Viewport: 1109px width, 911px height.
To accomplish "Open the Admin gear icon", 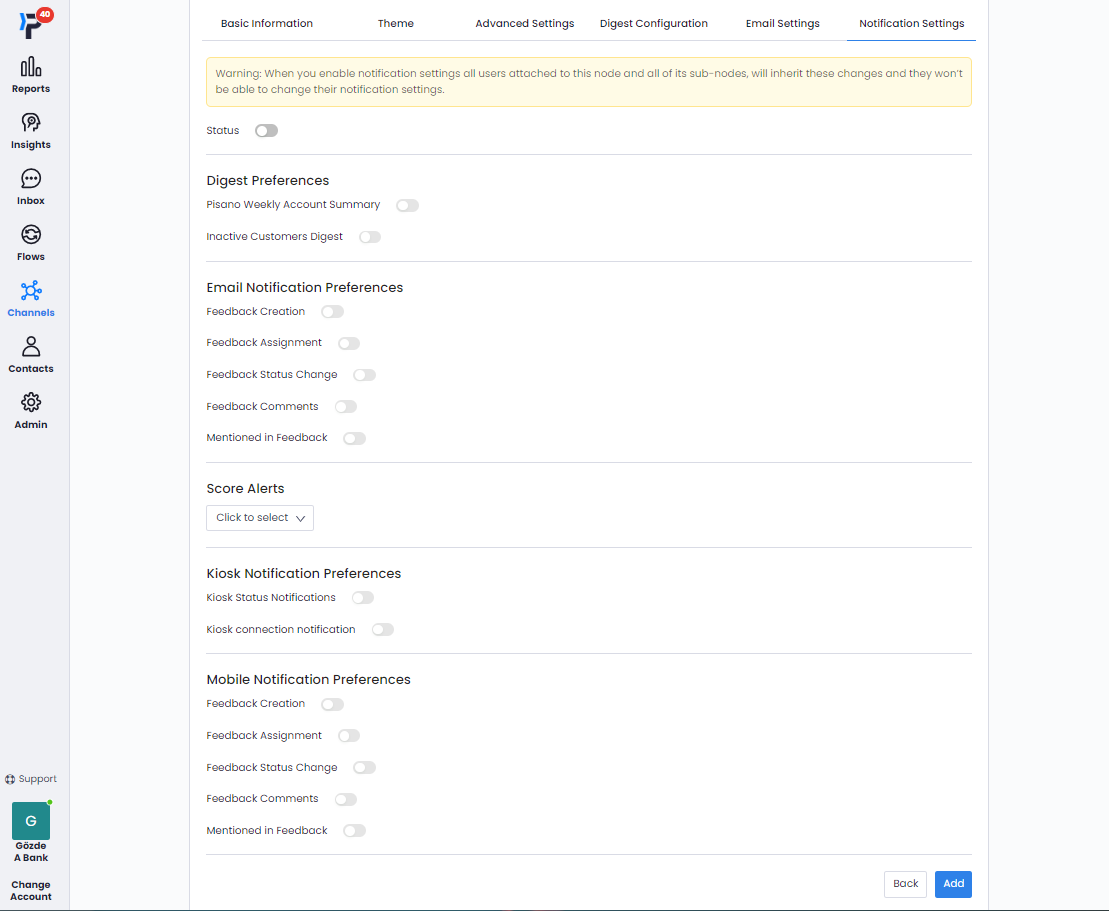I will coord(31,403).
